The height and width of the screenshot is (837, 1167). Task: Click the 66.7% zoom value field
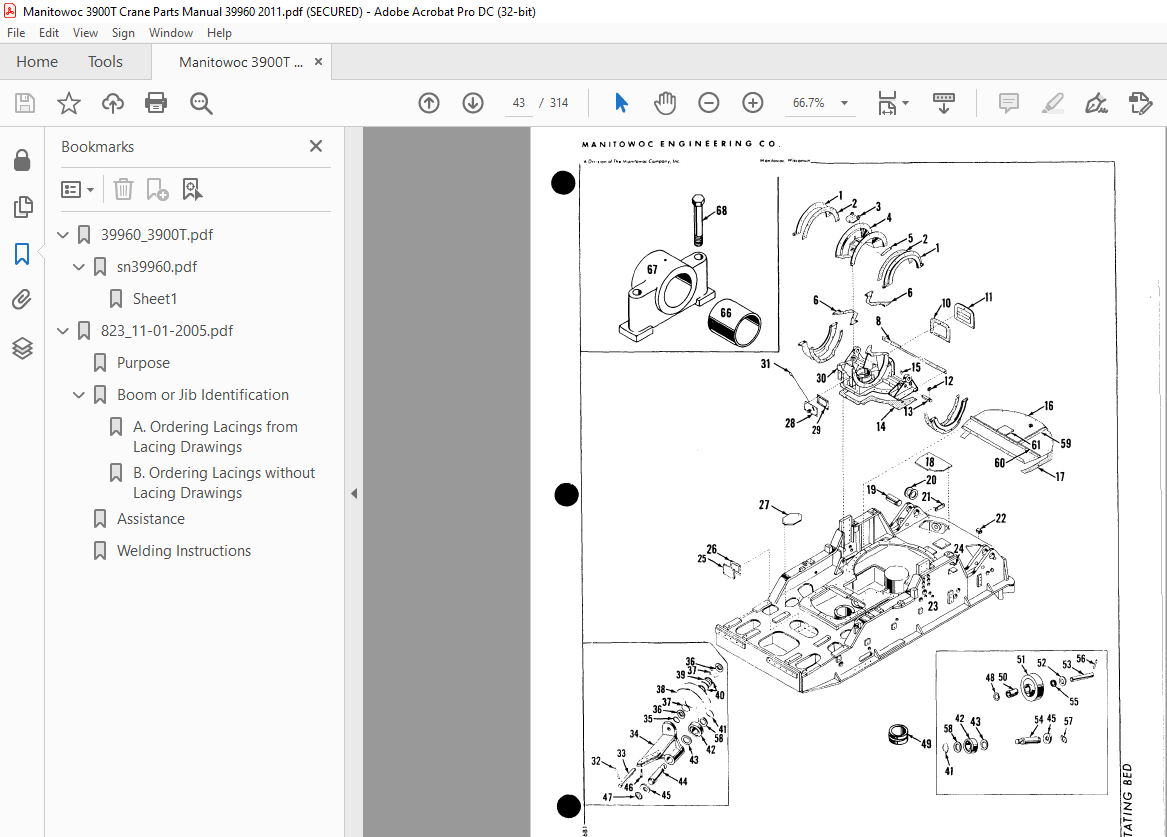click(808, 103)
